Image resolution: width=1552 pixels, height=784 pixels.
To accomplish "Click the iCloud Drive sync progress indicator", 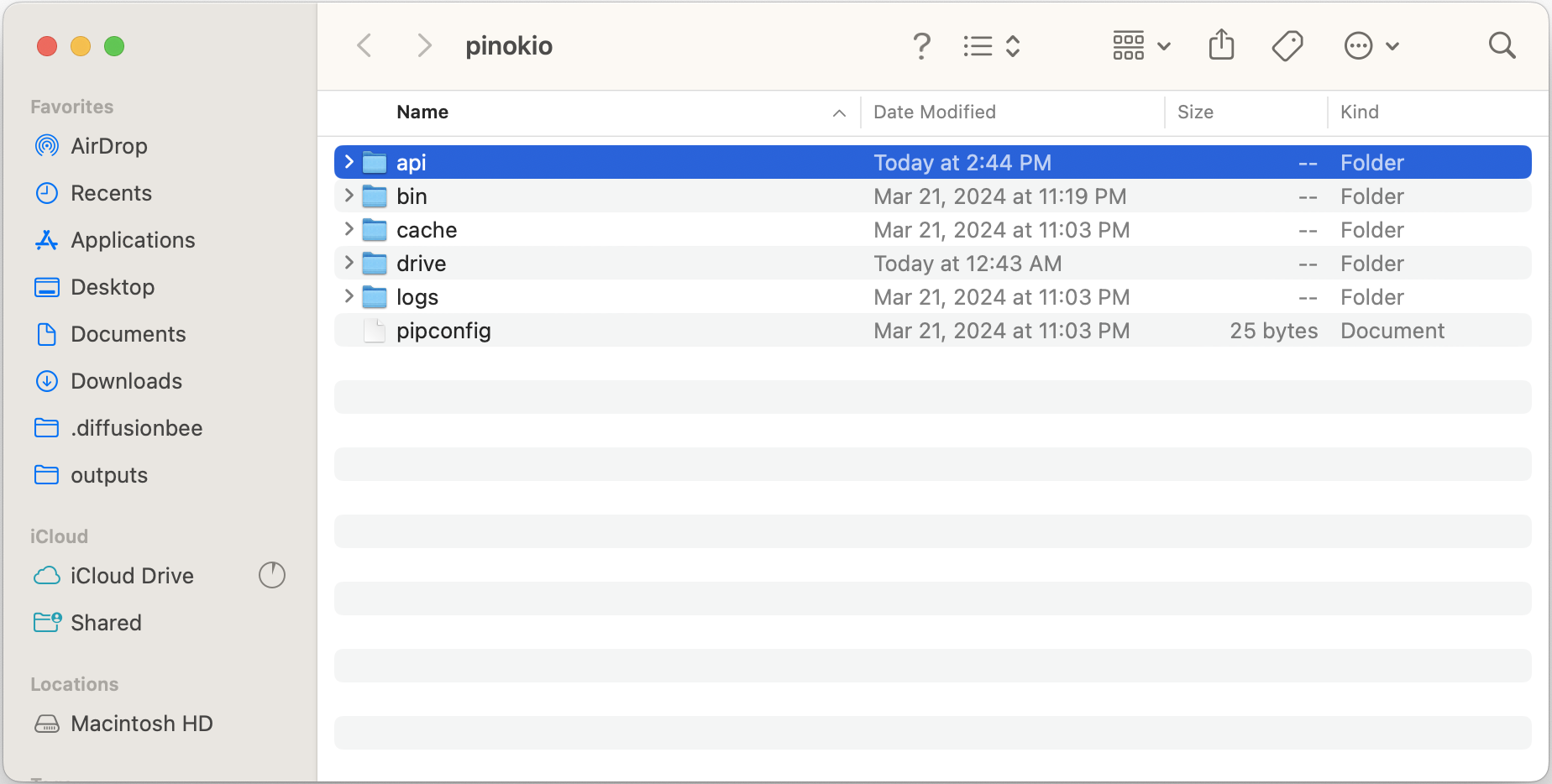I will (271, 576).
